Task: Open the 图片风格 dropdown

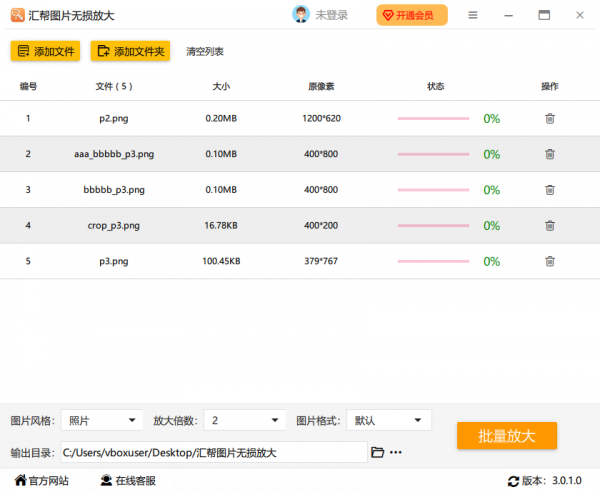Action: [101, 421]
